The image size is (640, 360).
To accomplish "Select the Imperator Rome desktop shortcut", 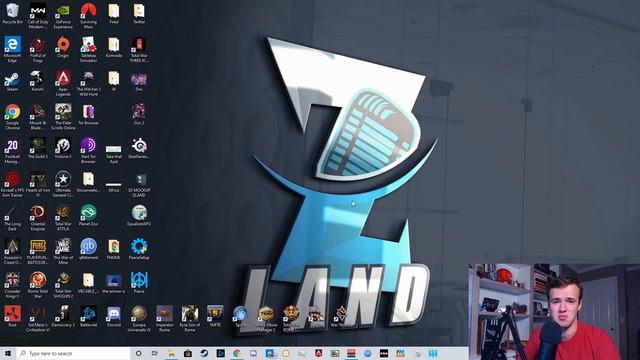I will click(x=164, y=319).
